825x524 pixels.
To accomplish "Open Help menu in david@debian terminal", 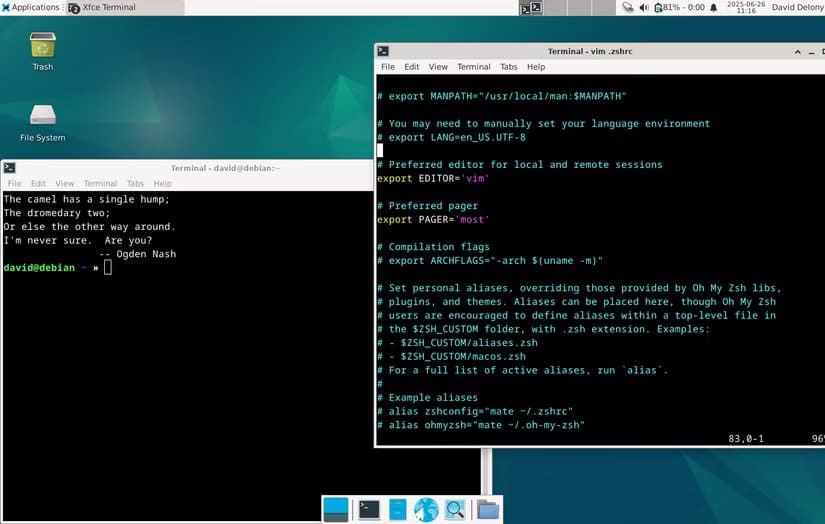I will (x=163, y=184).
